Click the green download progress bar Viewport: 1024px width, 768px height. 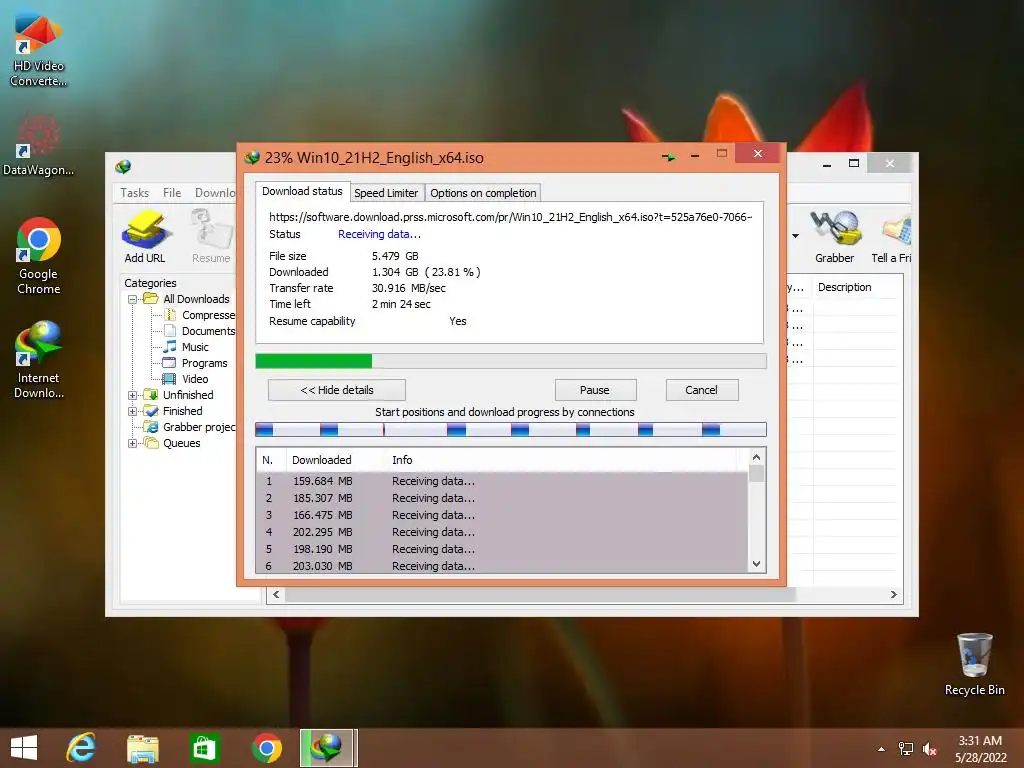pos(511,361)
